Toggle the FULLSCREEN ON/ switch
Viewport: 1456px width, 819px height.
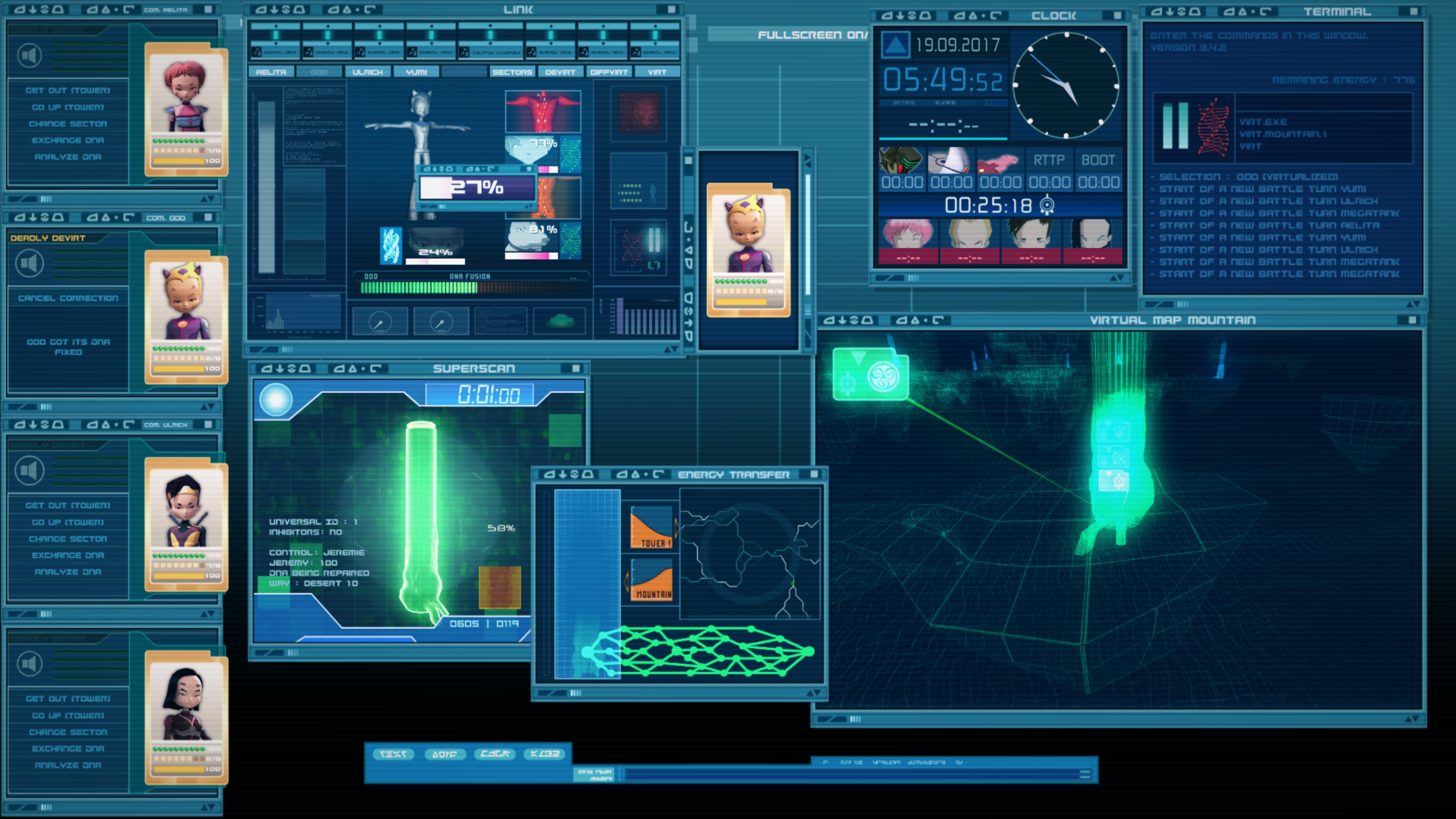click(x=813, y=35)
